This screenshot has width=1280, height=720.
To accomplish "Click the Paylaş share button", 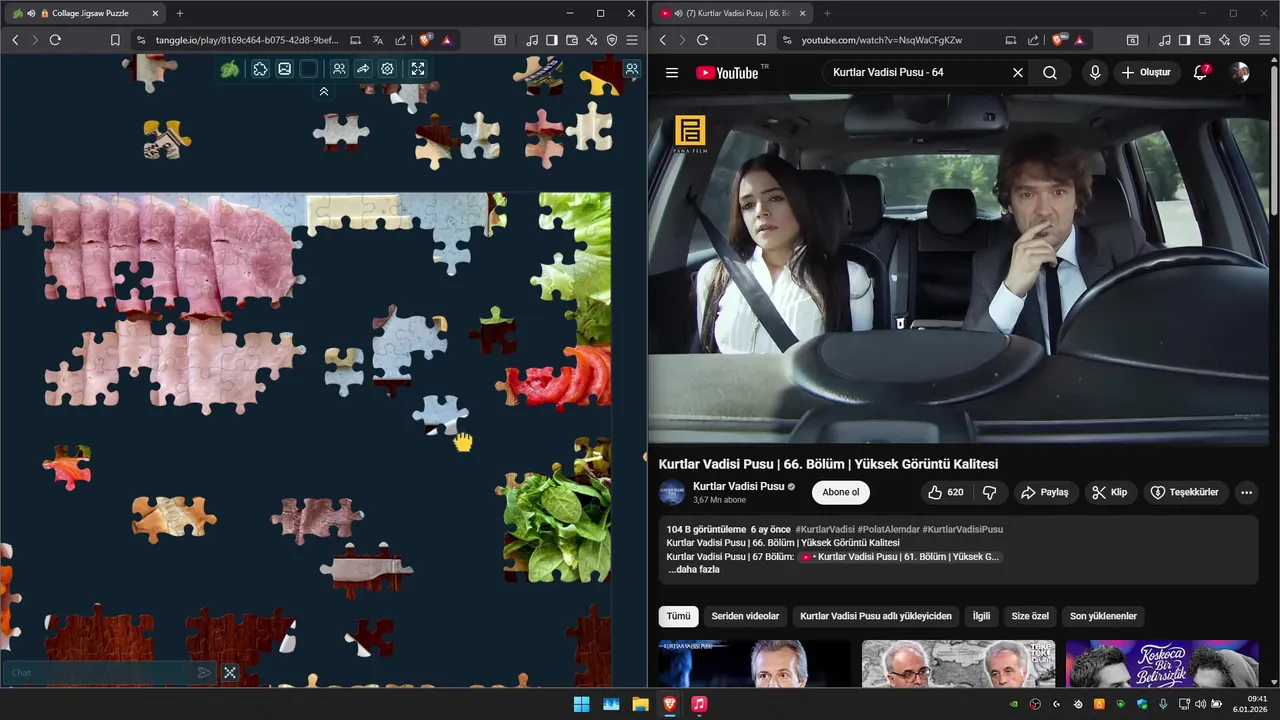I will (1044, 492).
